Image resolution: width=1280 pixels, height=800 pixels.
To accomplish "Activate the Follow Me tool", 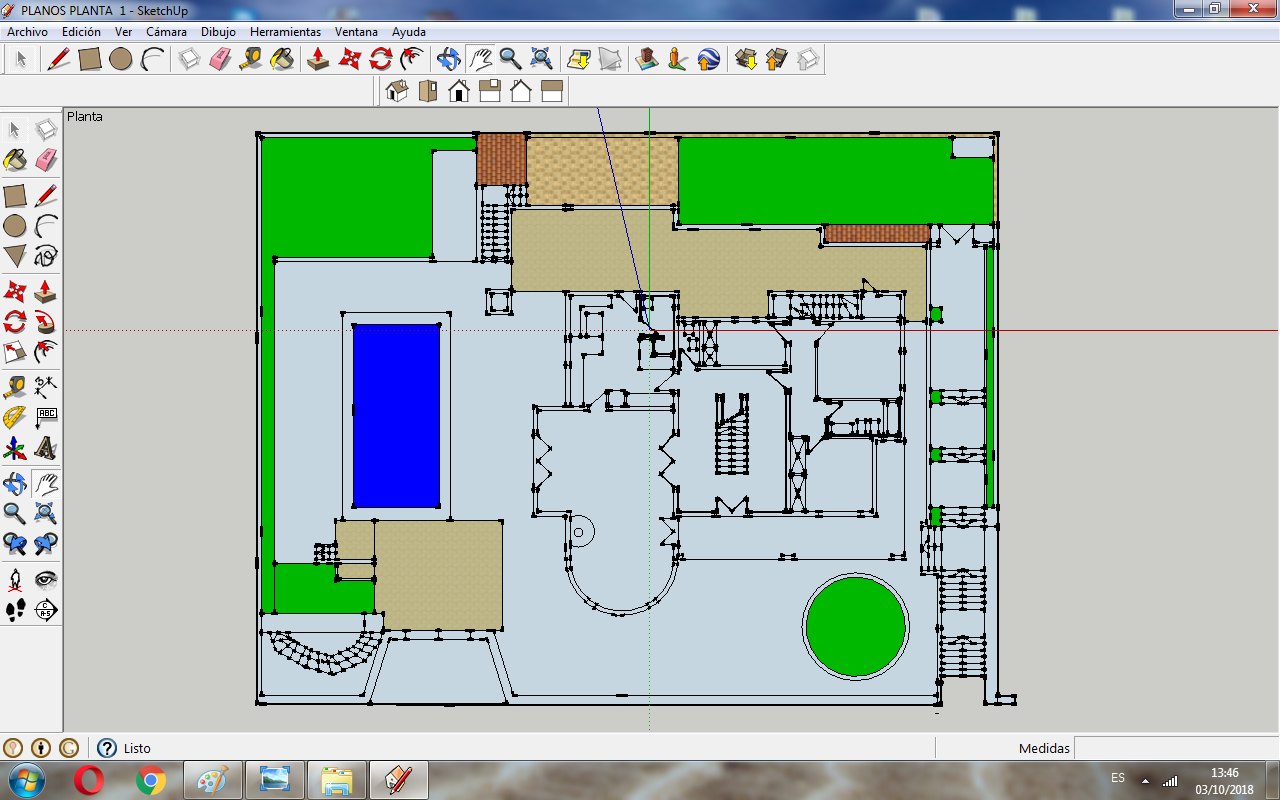I will tap(46, 322).
